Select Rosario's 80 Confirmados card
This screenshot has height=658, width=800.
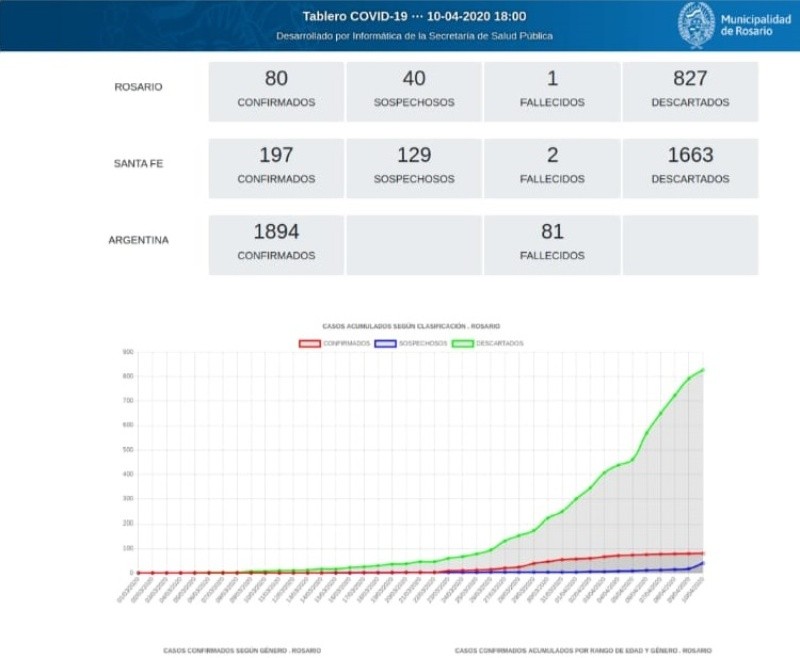coord(276,91)
